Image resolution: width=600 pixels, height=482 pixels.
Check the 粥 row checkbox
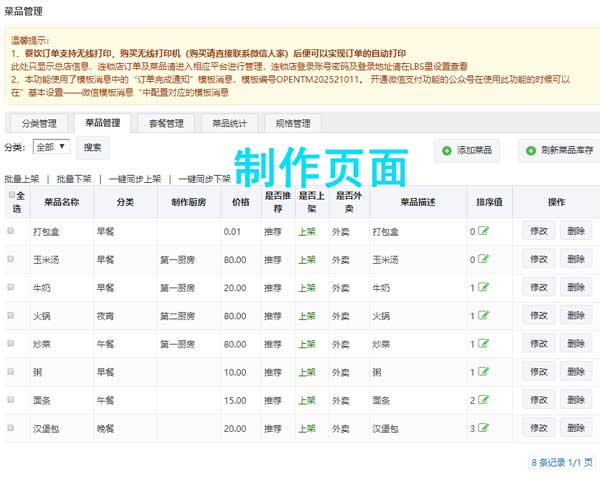[11, 371]
